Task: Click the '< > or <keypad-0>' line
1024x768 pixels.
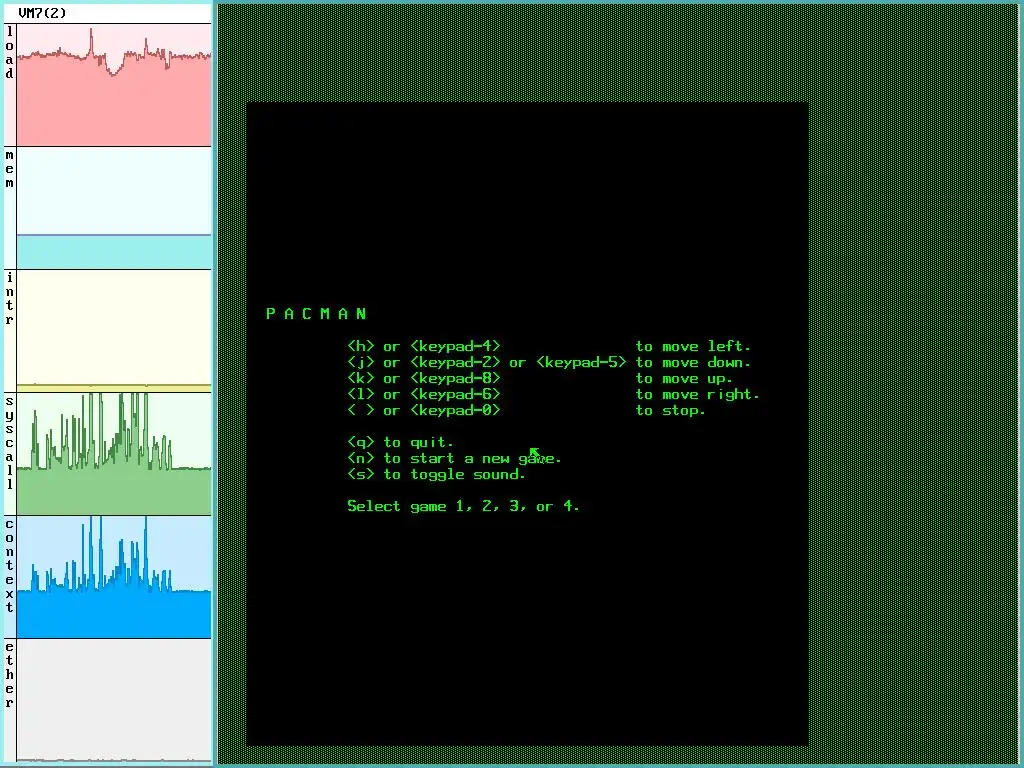Action: [x=424, y=410]
